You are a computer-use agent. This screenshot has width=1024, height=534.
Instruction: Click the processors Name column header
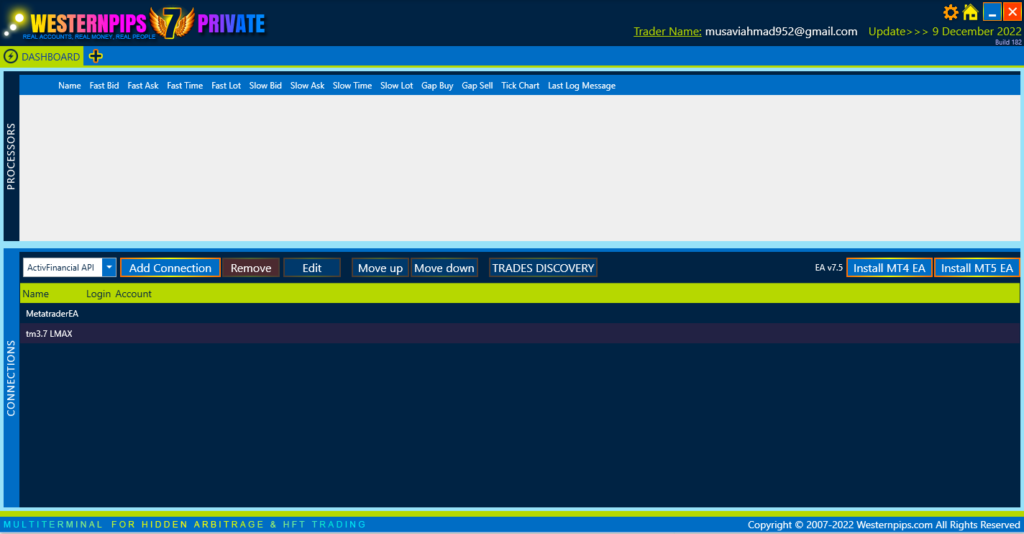pyautogui.click(x=69, y=86)
